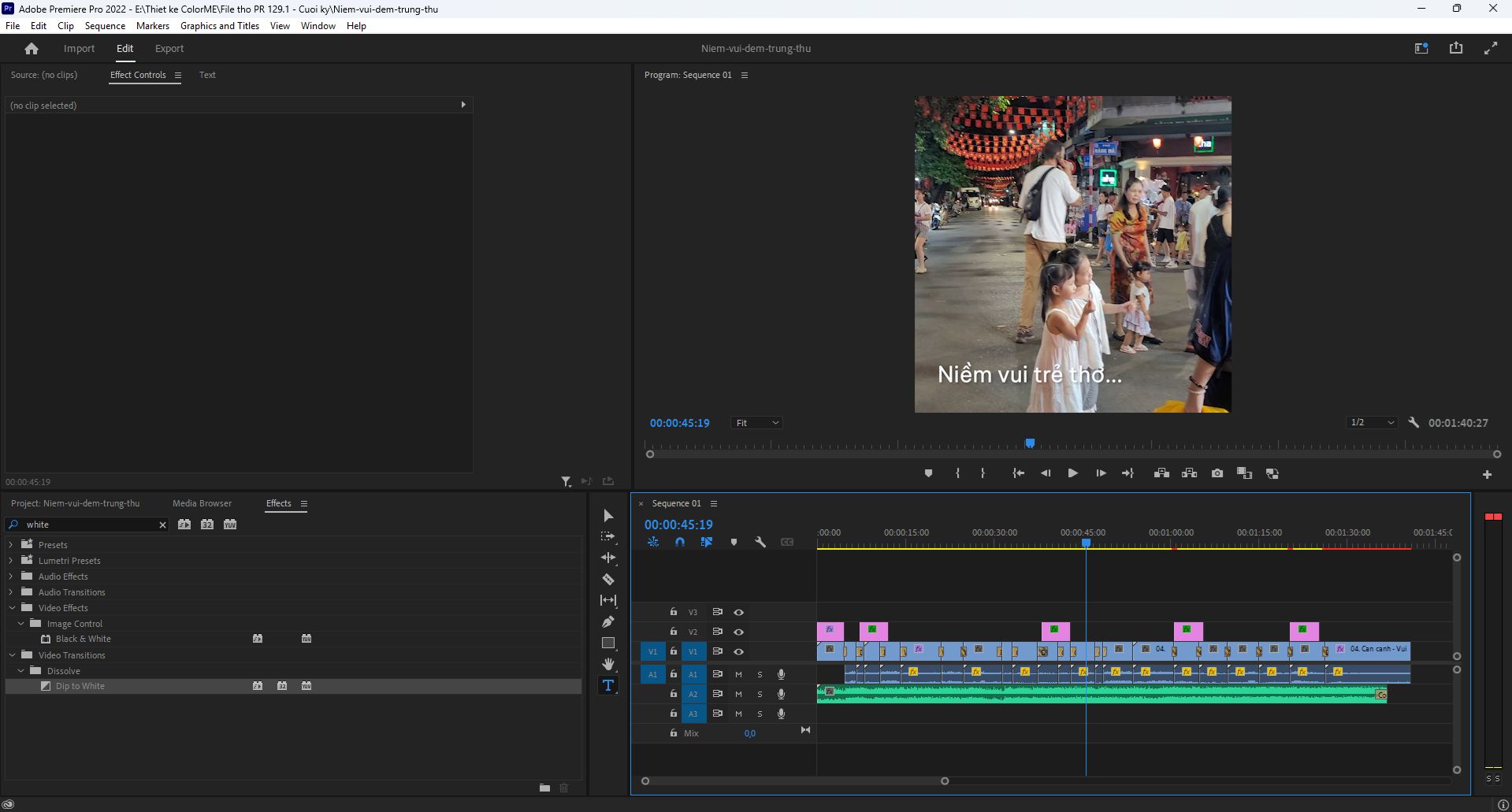Go to the Export workspace
Image resolution: width=1512 pixels, height=812 pixels.
tap(169, 48)
